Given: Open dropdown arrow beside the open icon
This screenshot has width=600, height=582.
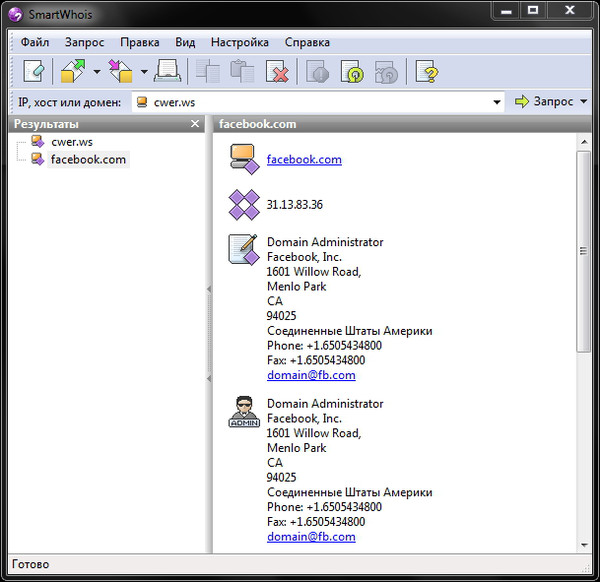Looking at the screenshot, I should pyautogui.click(x=96, y=71).
